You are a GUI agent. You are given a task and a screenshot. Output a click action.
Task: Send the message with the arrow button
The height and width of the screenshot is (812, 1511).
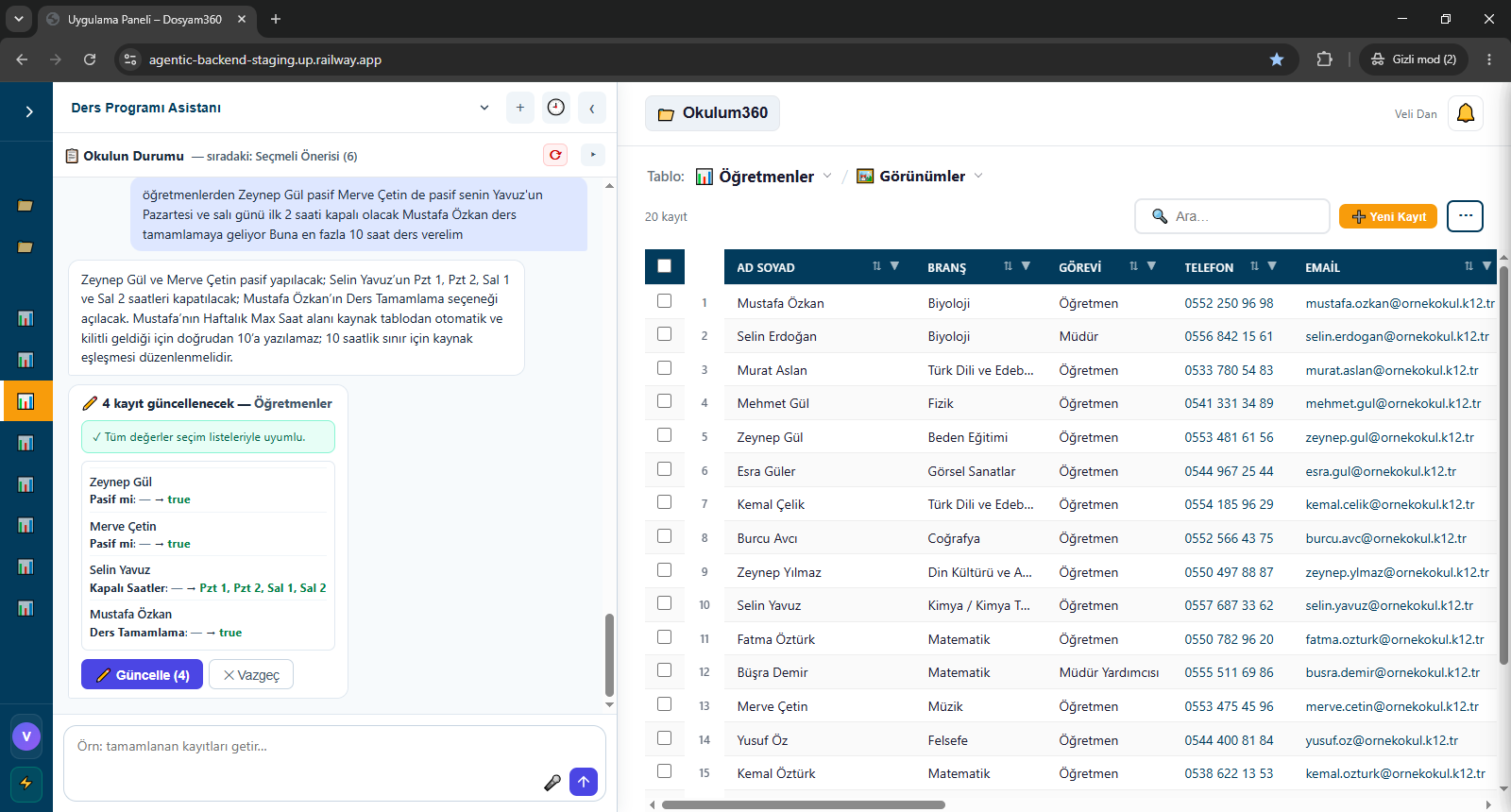pyautogui.click(x=584, y=782)
